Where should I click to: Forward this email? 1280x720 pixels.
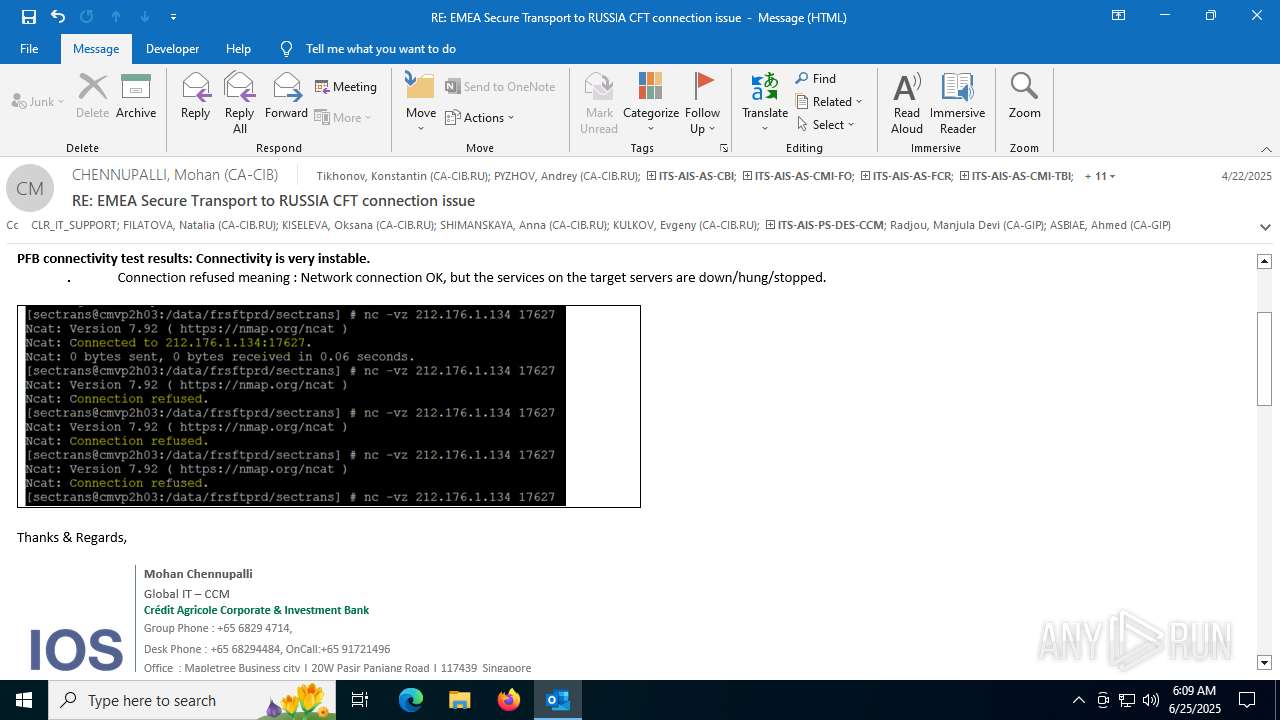286,97
